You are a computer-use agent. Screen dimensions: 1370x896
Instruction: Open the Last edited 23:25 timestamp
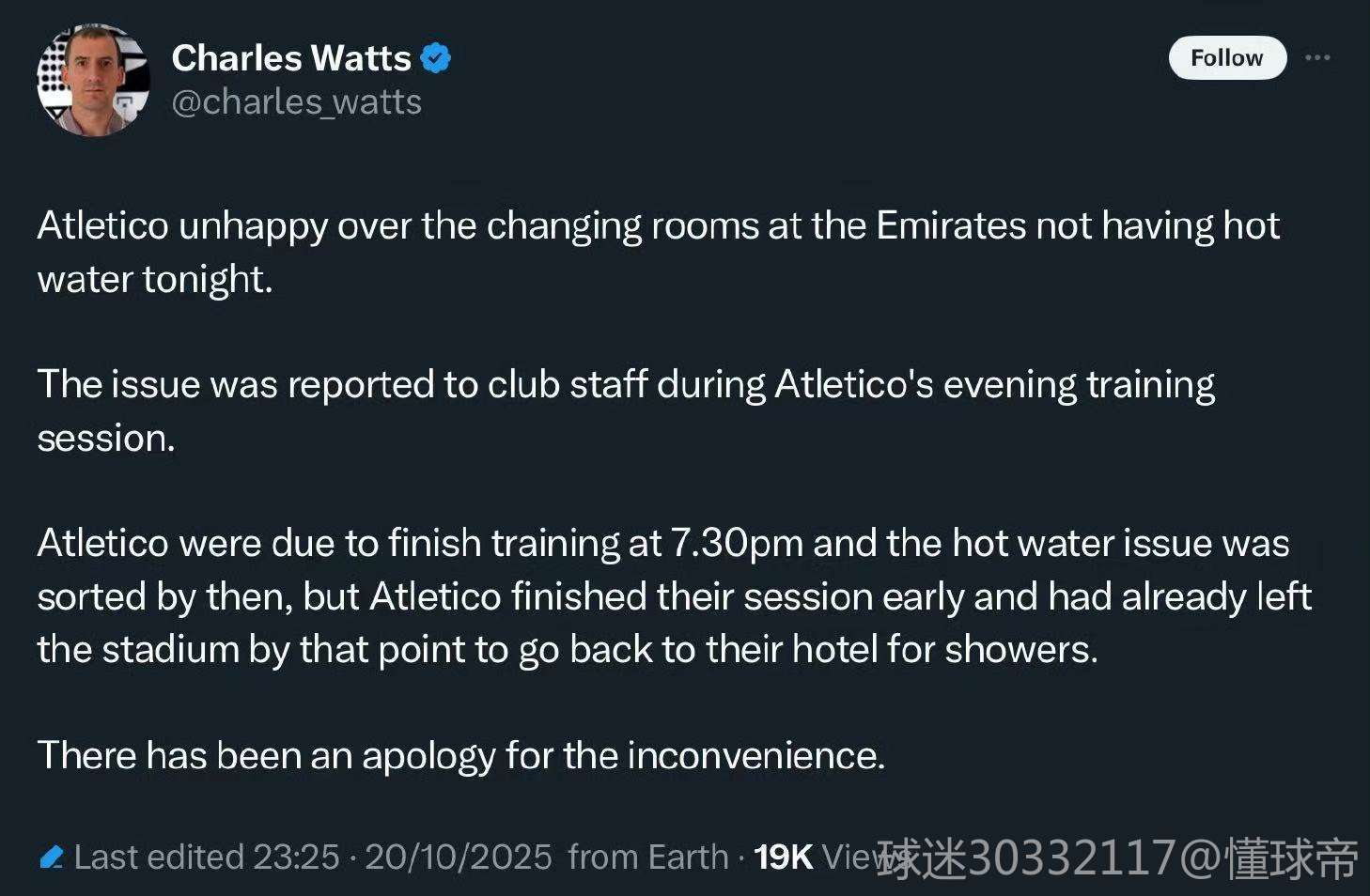207,857
